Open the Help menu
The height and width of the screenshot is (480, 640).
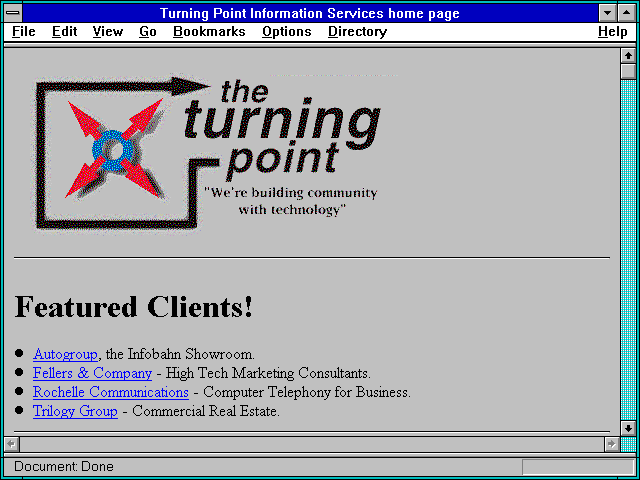(613, 31)
